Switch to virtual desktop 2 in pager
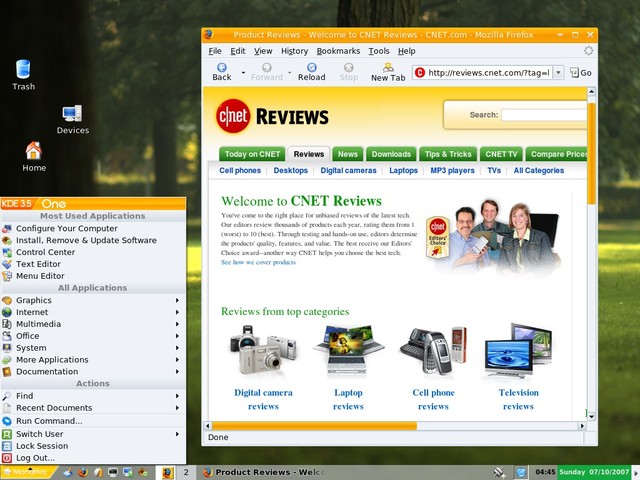640x480 pixels. pyautogui.click(x=186, y=472)
